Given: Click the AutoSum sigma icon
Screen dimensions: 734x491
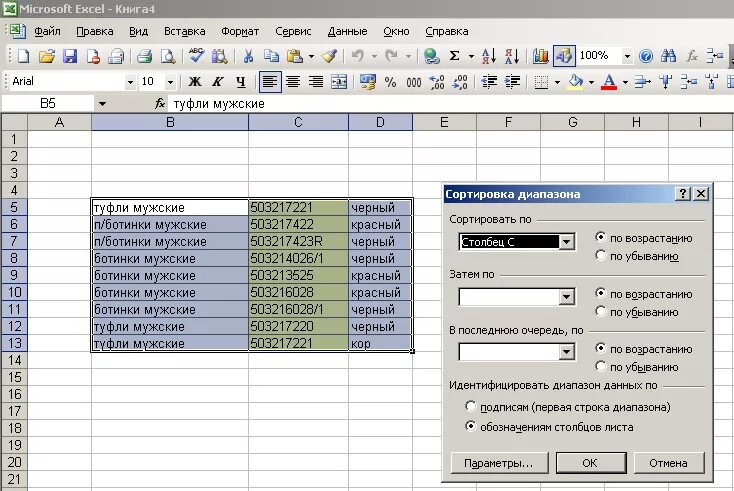Looking at the screenshot, I should pyautogui.click(x=455, y=56).
